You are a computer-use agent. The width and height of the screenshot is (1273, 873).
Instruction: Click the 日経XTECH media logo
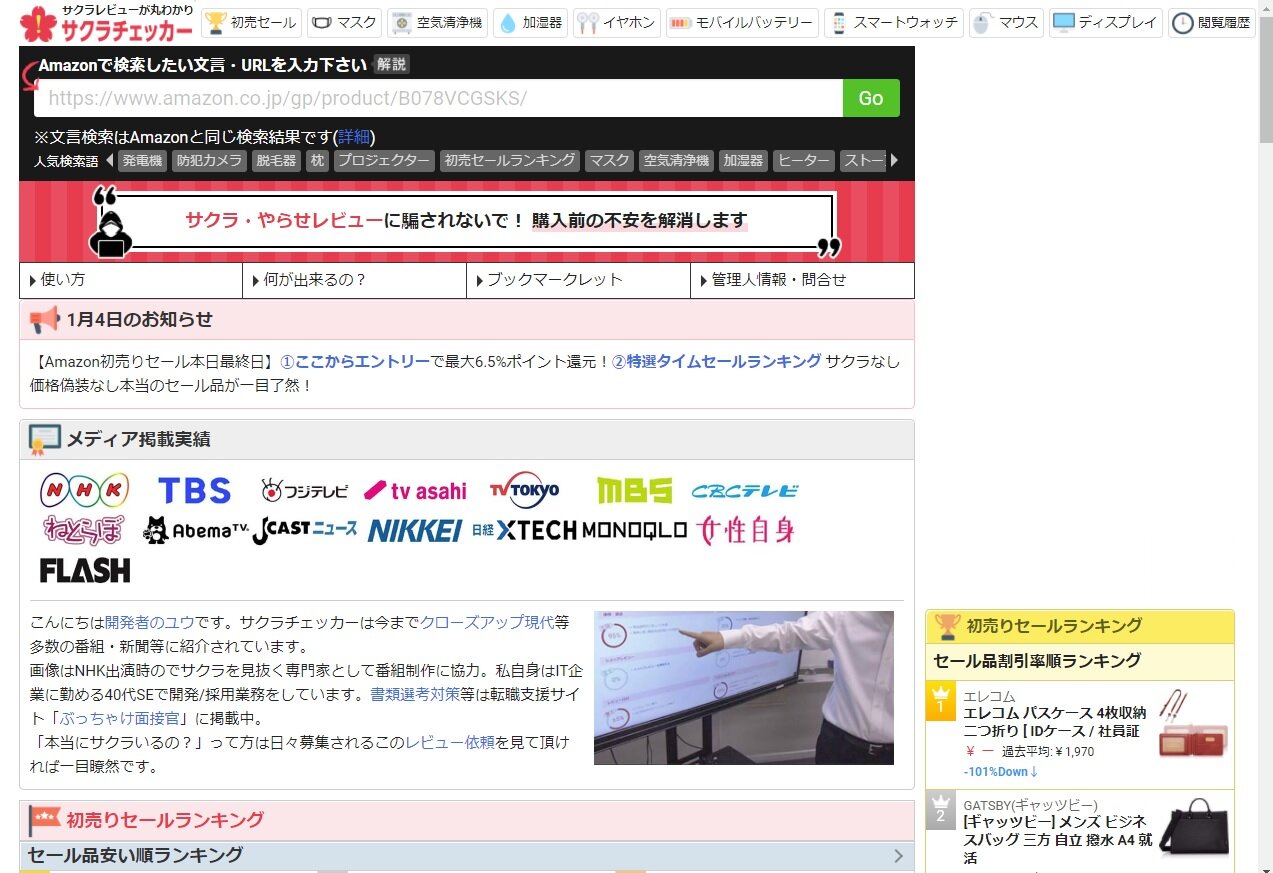(x=524, y=530)
